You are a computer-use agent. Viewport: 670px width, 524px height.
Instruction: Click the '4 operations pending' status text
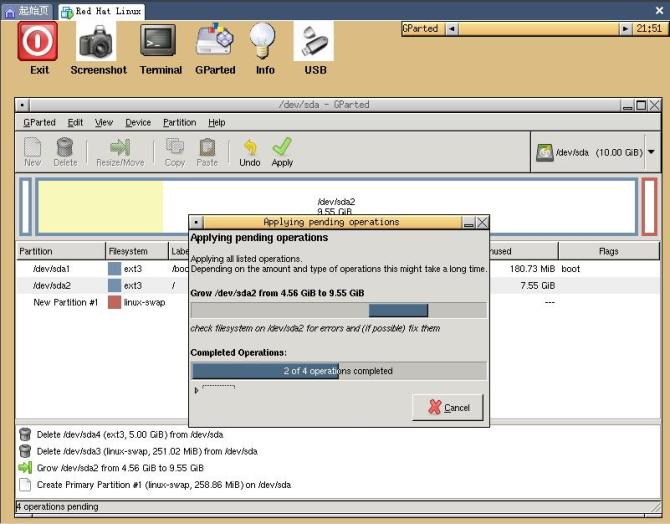[57, 507]
